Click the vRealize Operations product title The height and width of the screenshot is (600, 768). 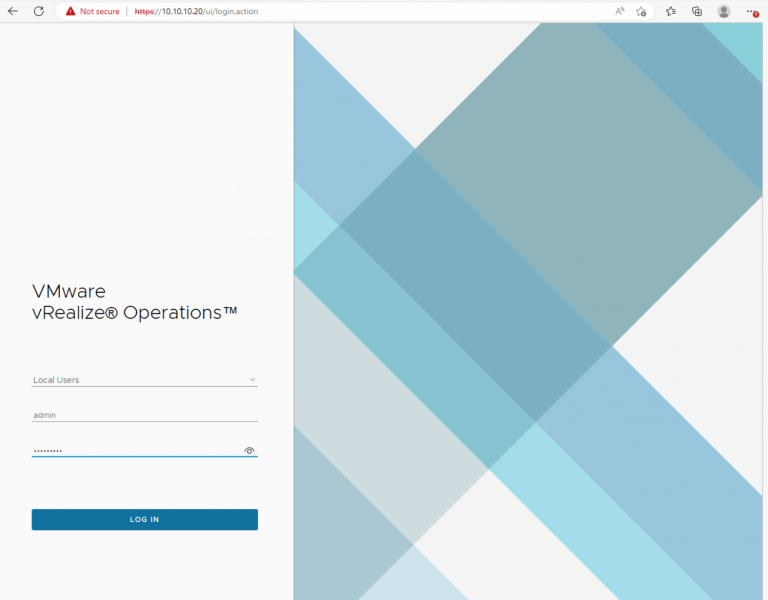[x=134, y=313]
